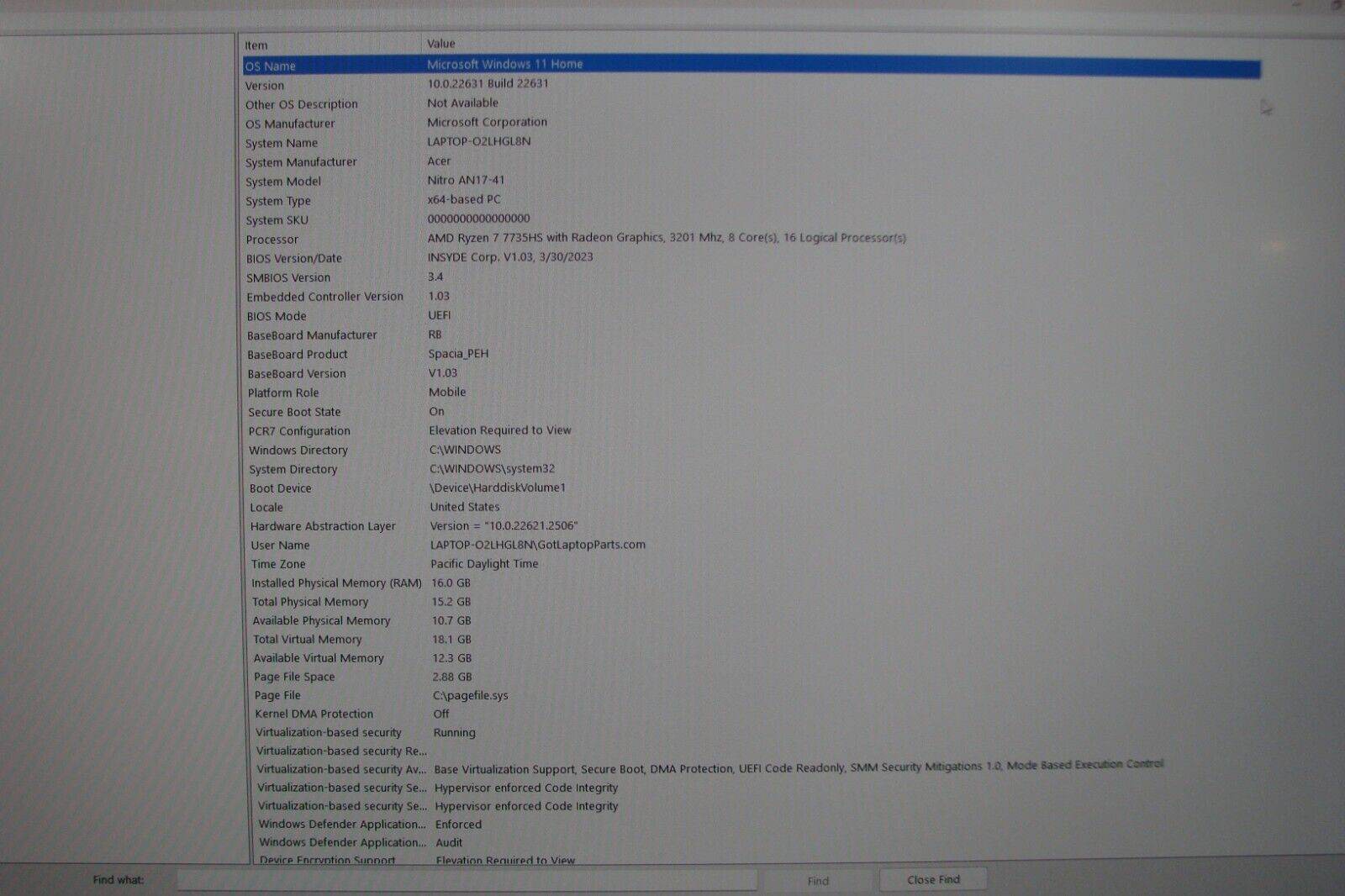Select the Processor row

(272, 240)
